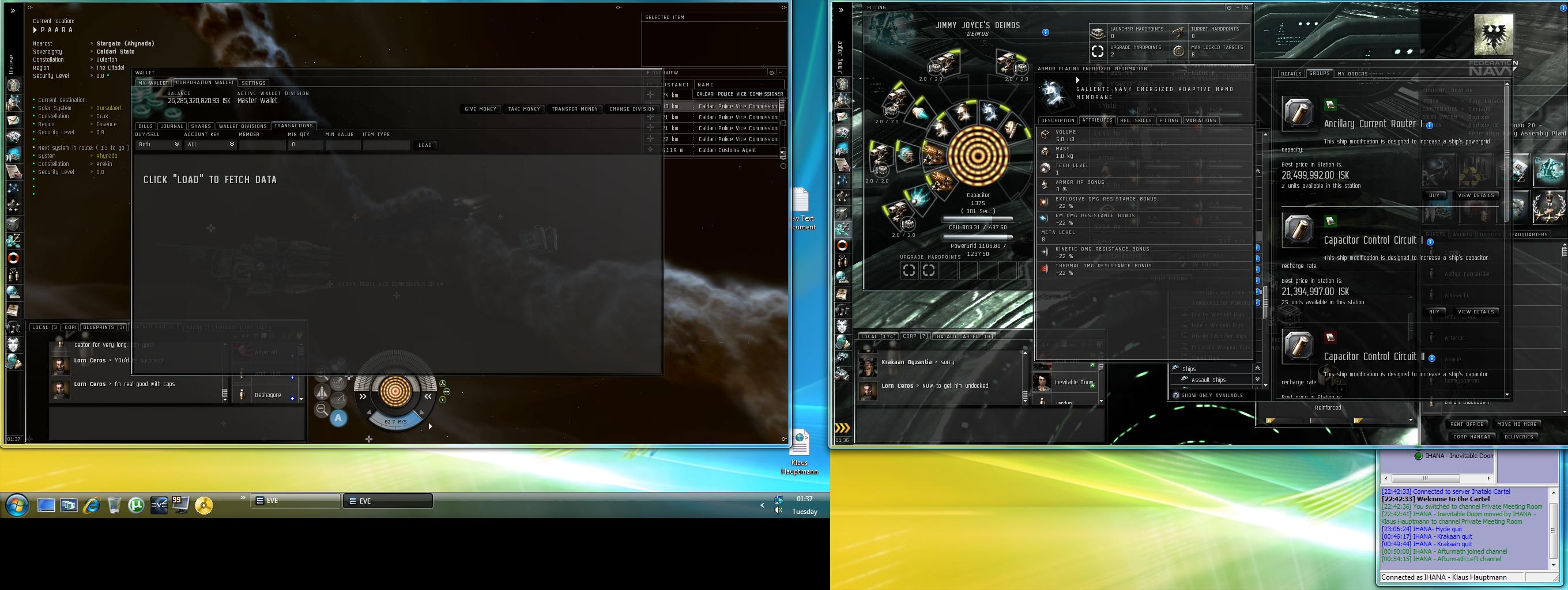This screenshot has width=1568, height=590.
Task: Click the Load button in wallet transactions
Action: click(425, 145)
